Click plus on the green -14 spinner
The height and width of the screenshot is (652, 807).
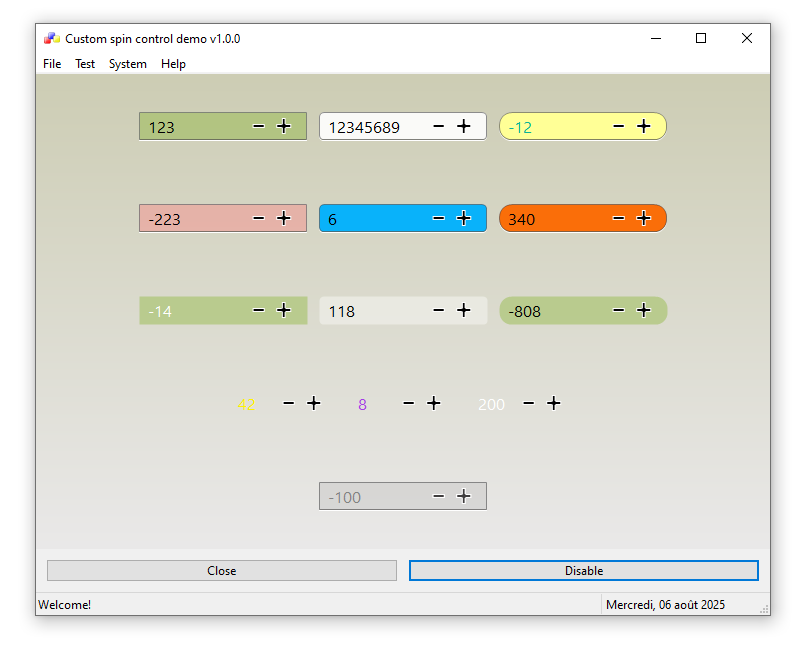pyautogui.click(x=284, y=310)
